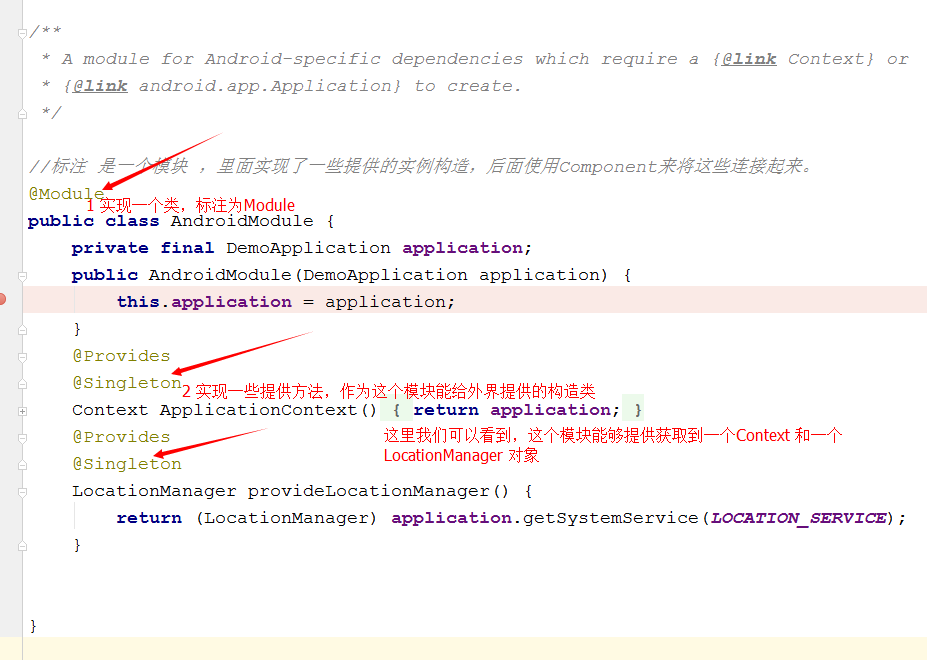The width and height of the screenshot is (927, 660).
Task: Click the 'LOCATION_SERVICE' constant
Action: [798, 518]
